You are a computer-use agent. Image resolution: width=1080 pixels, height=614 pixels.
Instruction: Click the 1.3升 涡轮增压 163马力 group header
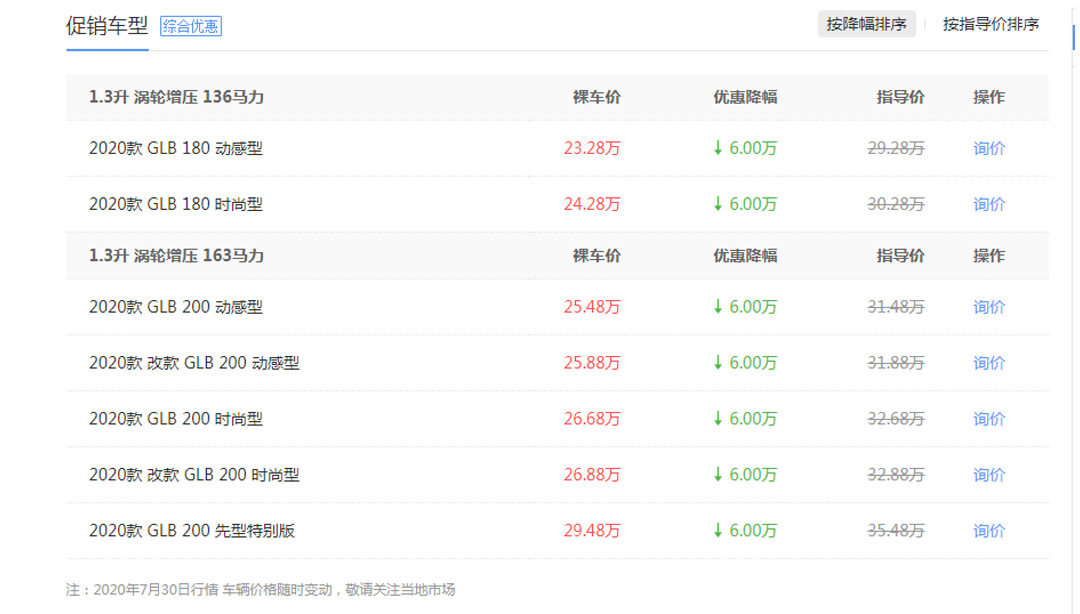click(x=177, y=256)
